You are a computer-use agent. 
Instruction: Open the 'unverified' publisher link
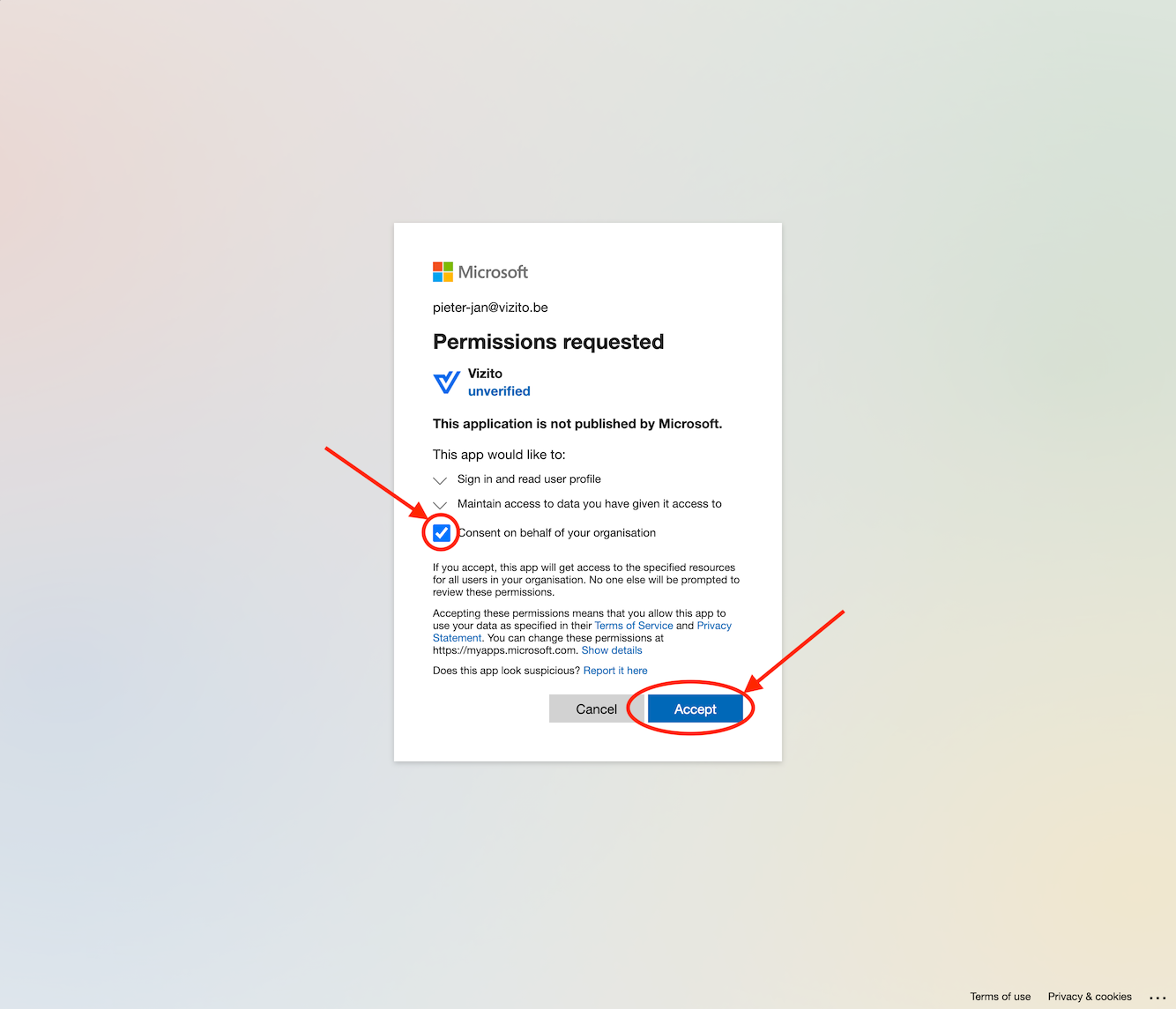(499, 391)
